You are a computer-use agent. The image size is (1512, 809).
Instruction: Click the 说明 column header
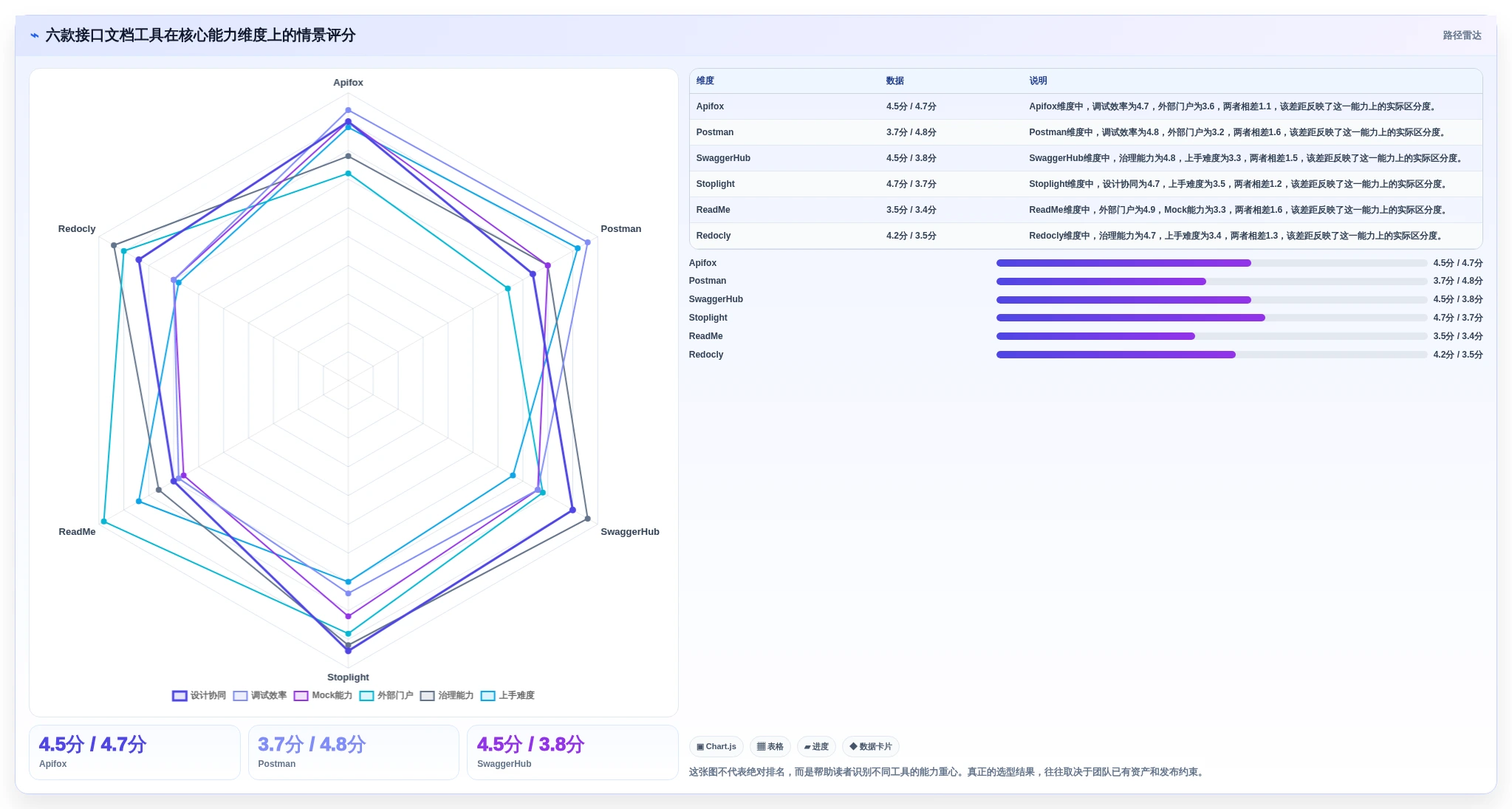1038,81
